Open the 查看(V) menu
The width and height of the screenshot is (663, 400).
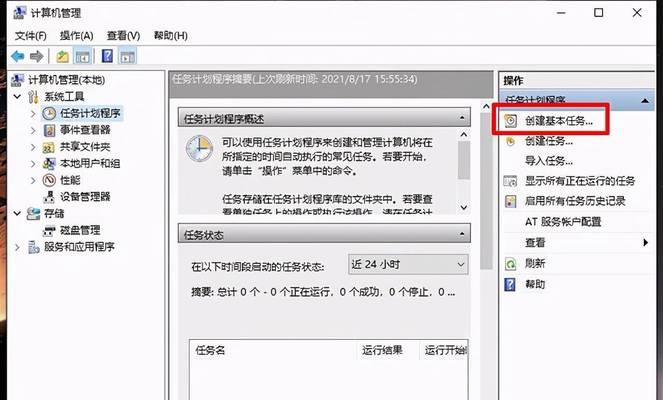tap(123, 36)
